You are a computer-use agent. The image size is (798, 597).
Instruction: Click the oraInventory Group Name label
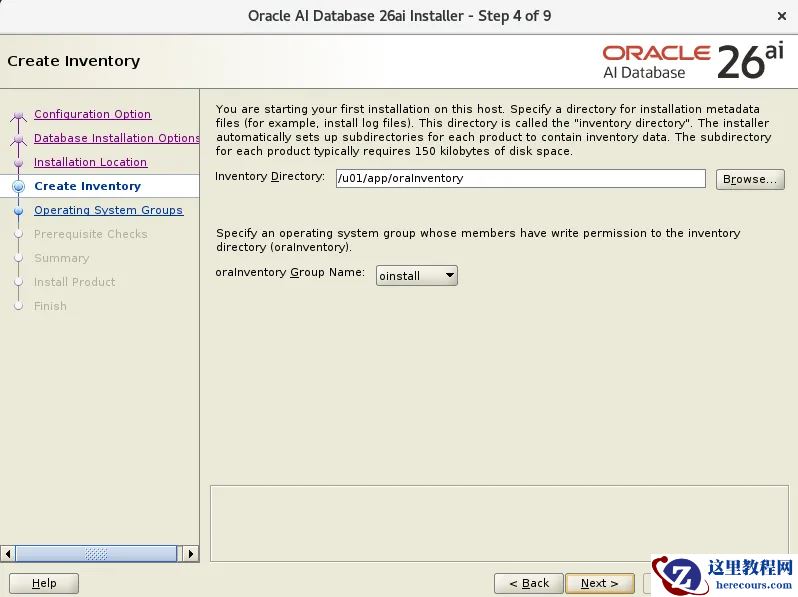point(290,272)
